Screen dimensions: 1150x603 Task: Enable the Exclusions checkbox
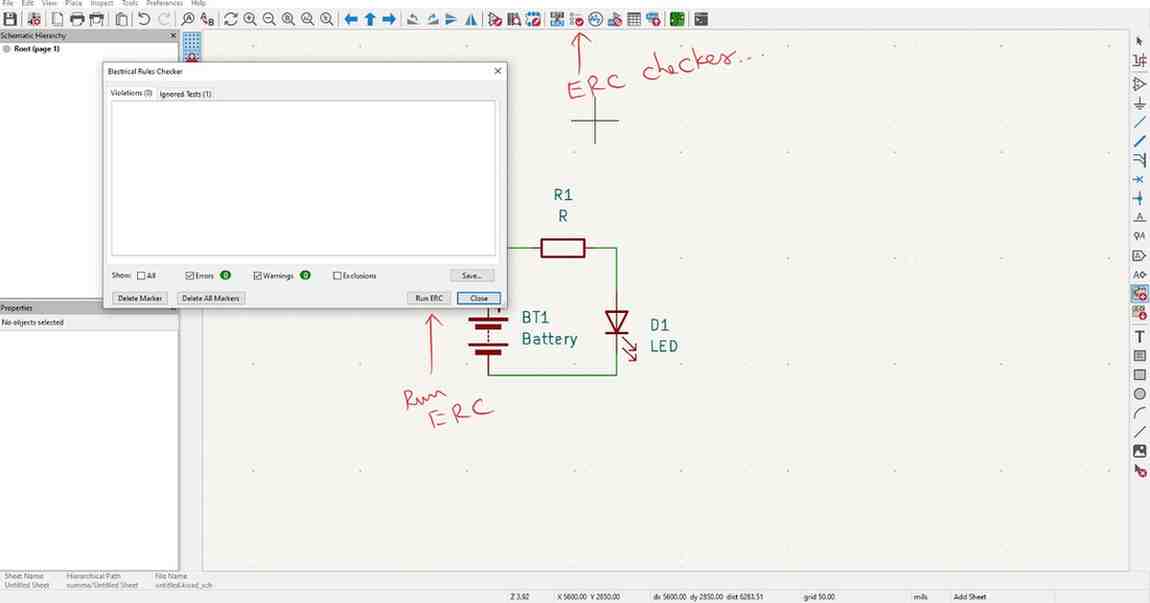(x=337, y=276)
